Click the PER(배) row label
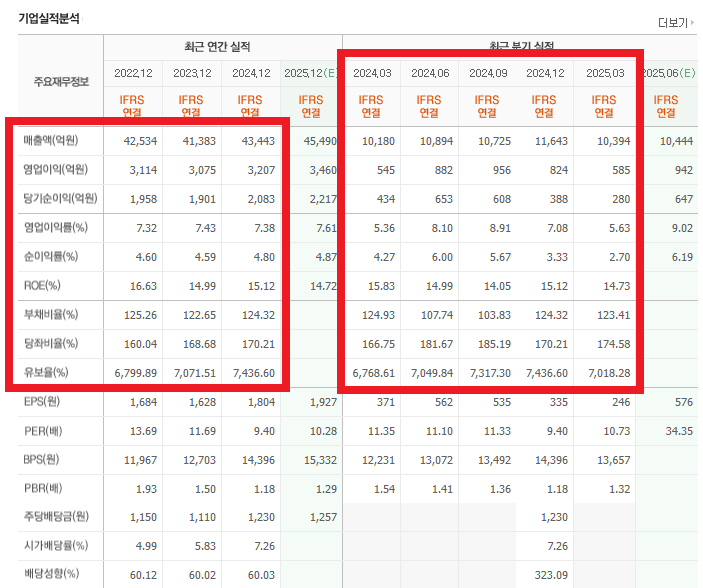The image size is (703, 588). pyautogui.click(x=43, y=431)
